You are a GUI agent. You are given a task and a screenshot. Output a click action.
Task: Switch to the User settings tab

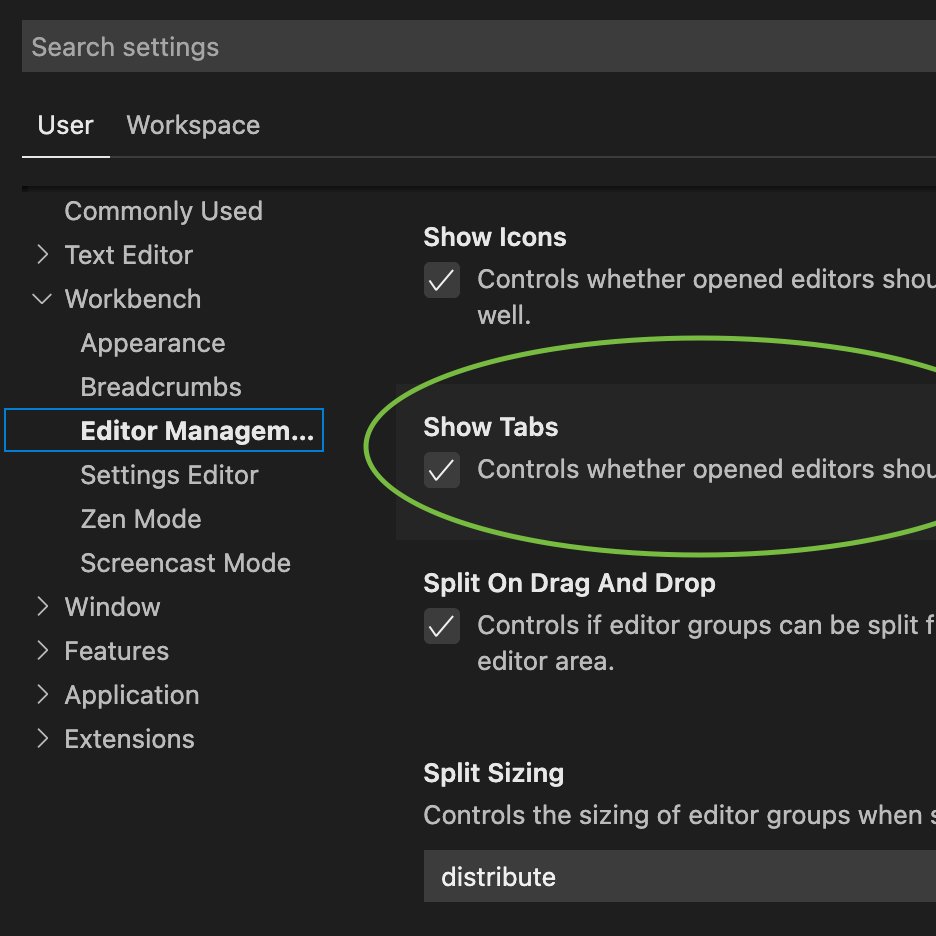tap(66, 125)
